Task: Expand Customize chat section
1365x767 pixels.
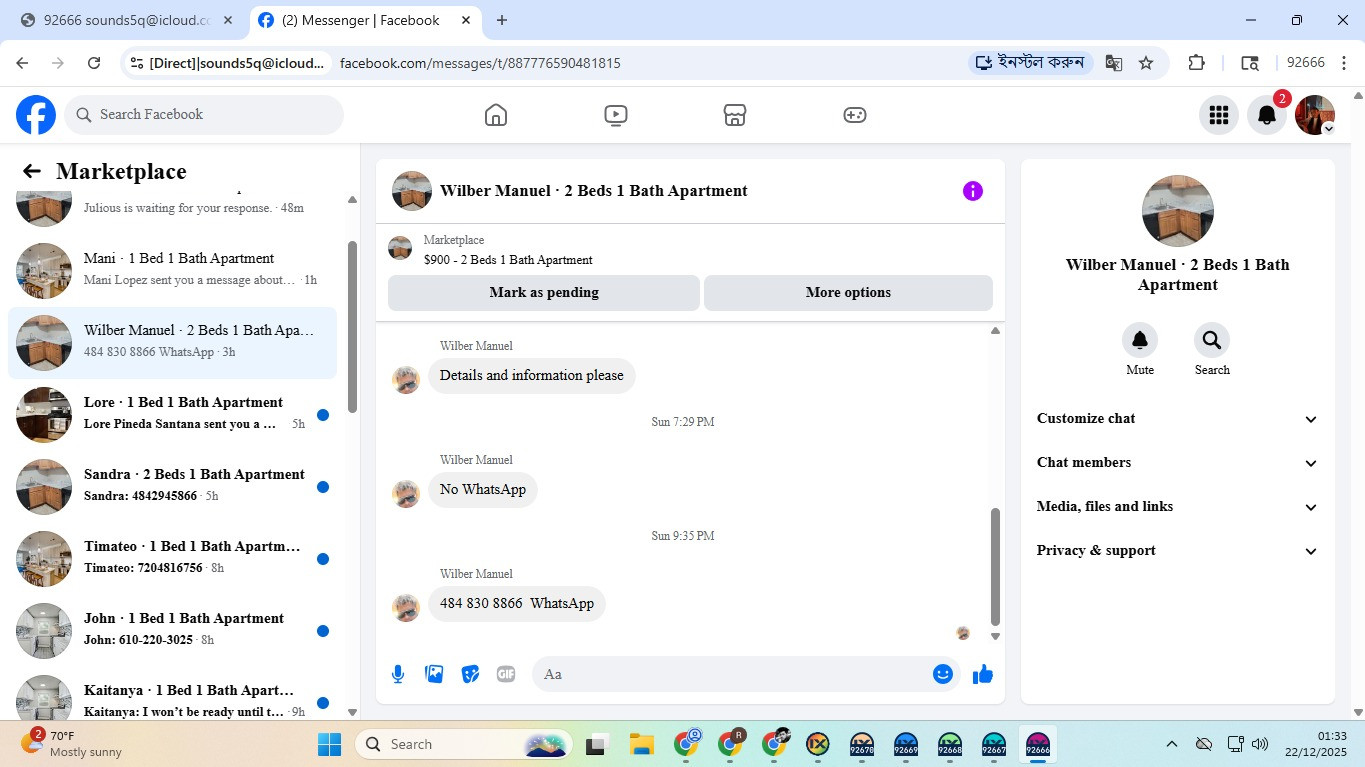Action: pos(1177,419)
